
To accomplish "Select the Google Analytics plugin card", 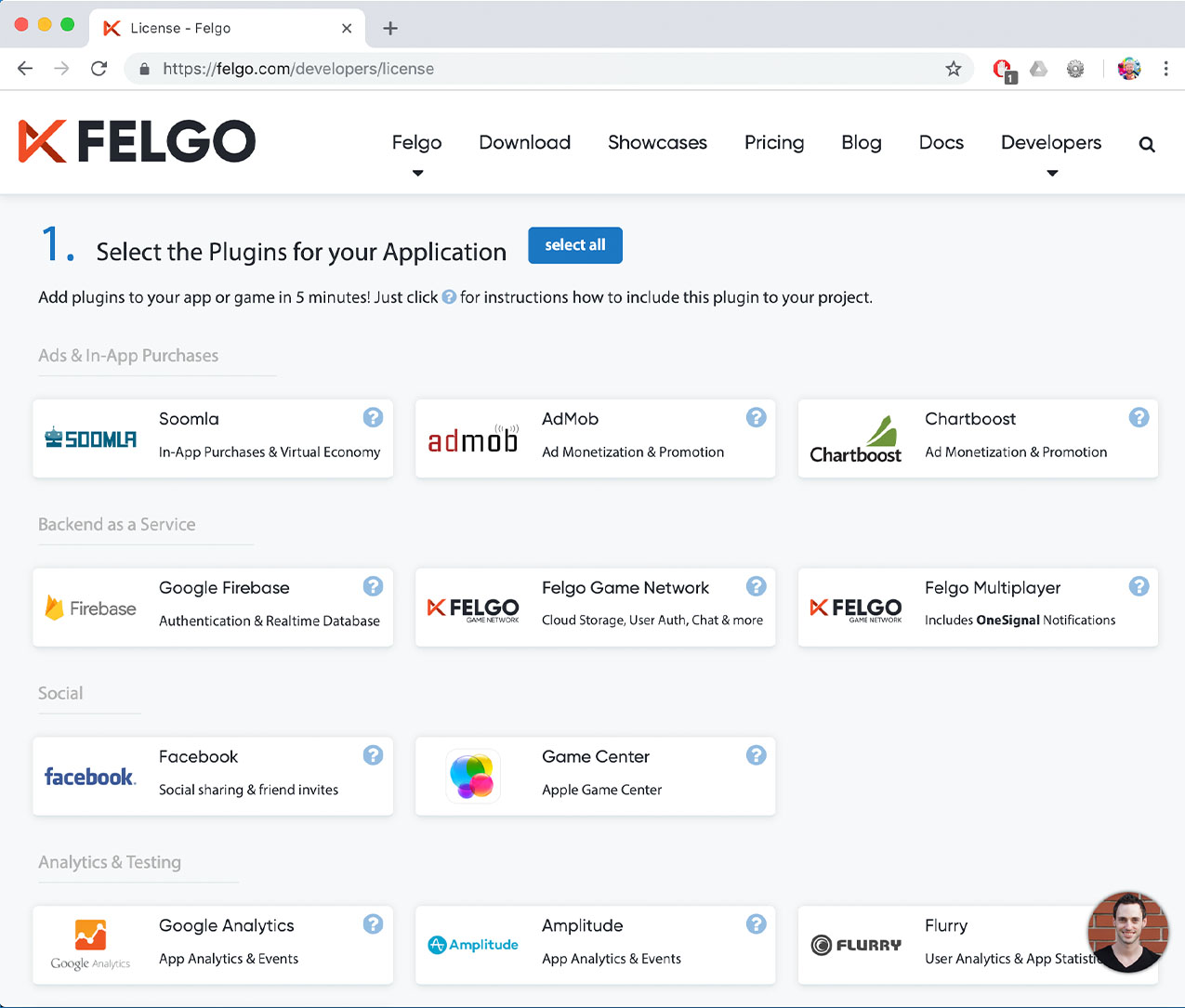I will (x=213, y=945).
